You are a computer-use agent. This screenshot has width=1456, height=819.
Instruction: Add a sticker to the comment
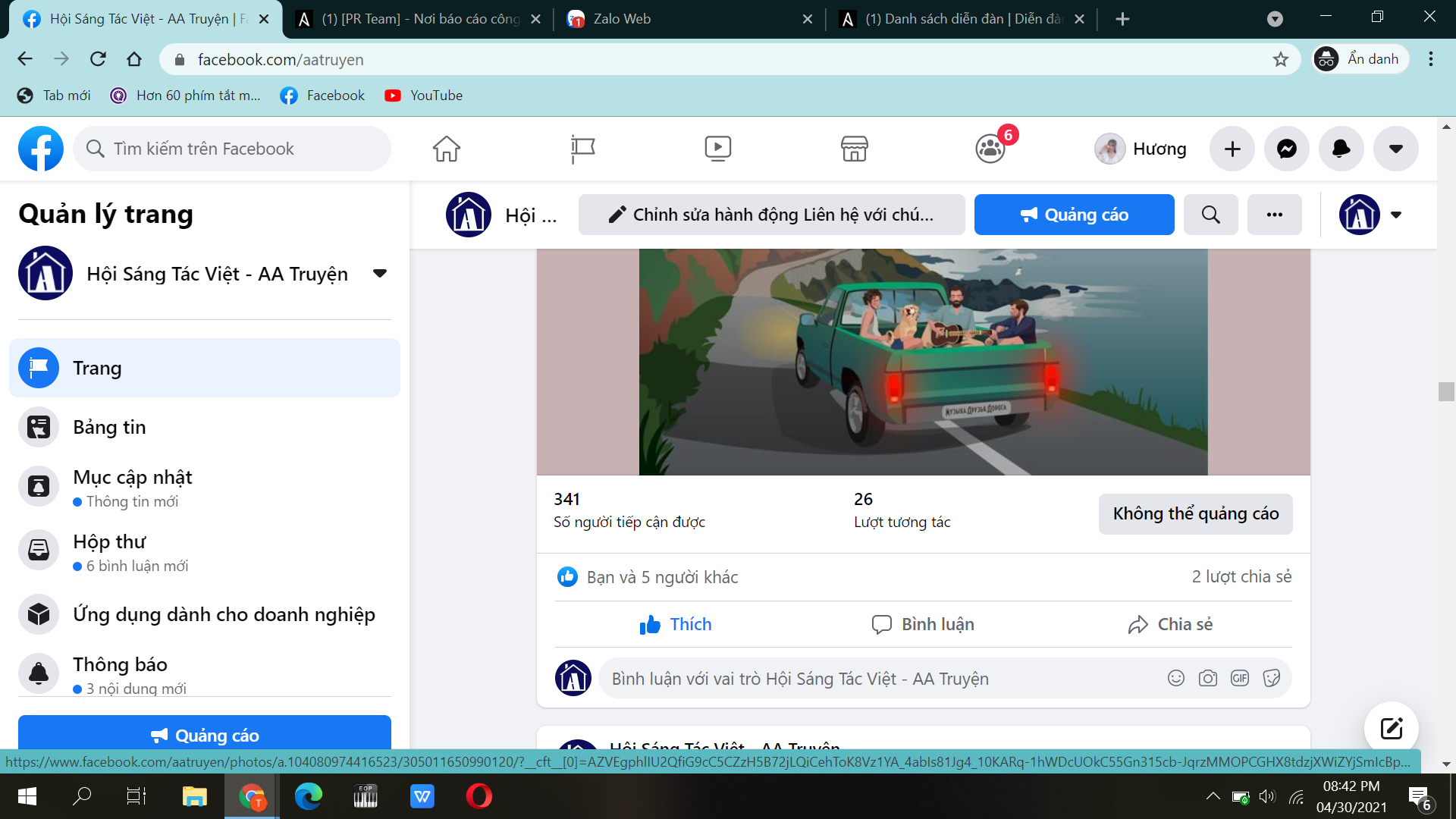[1272, 678]
